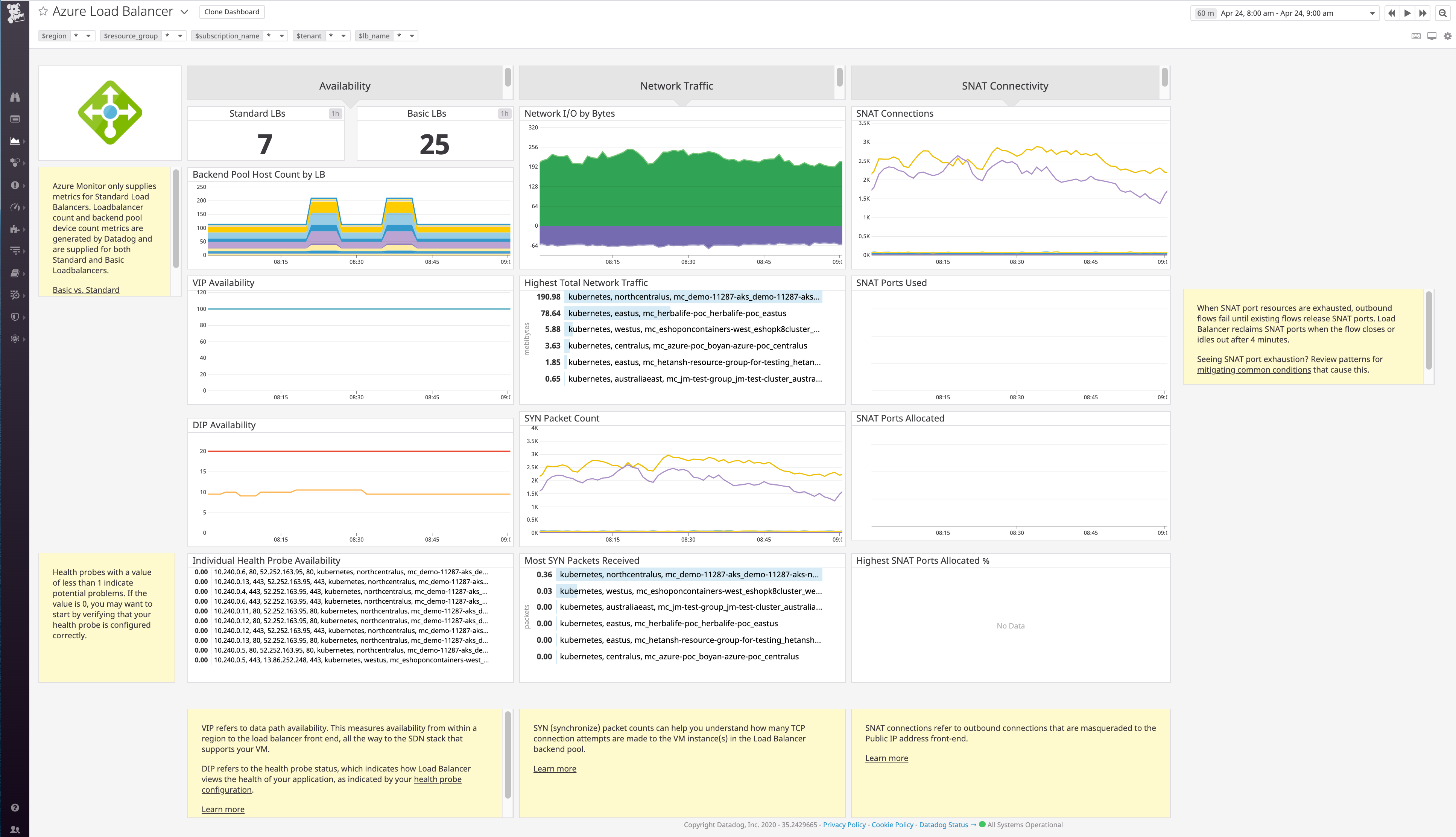Open keyboard shortcuts icon near settings
The width and height of the screenshot is (1456, 837).
1416,36
